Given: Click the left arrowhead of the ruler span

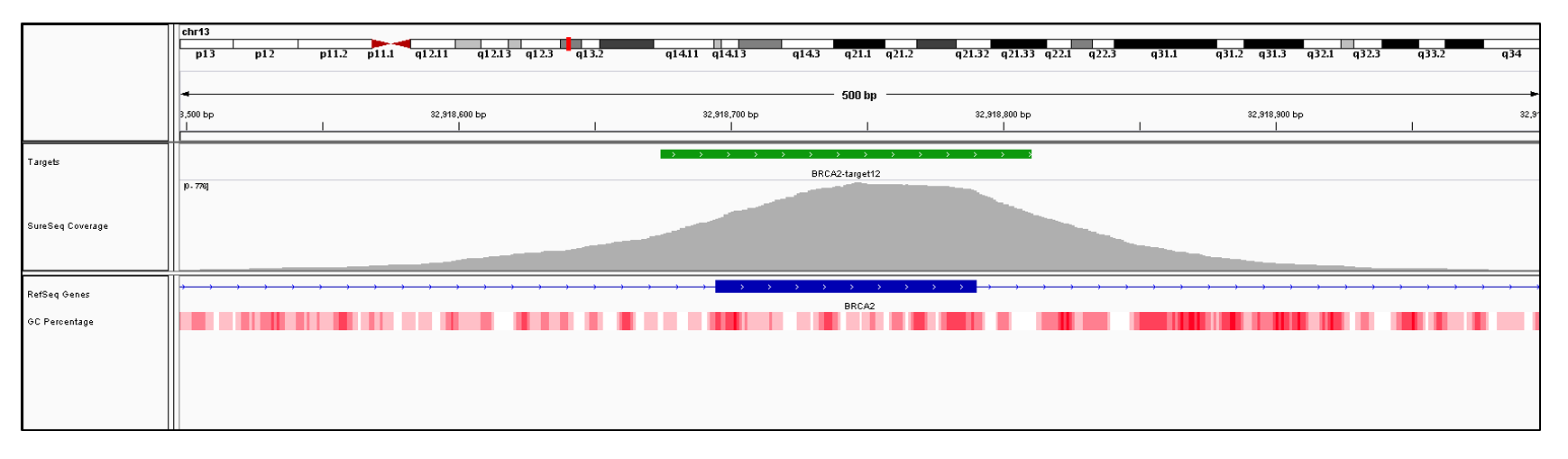Looking at the screenshot, I should pos(185,94).
